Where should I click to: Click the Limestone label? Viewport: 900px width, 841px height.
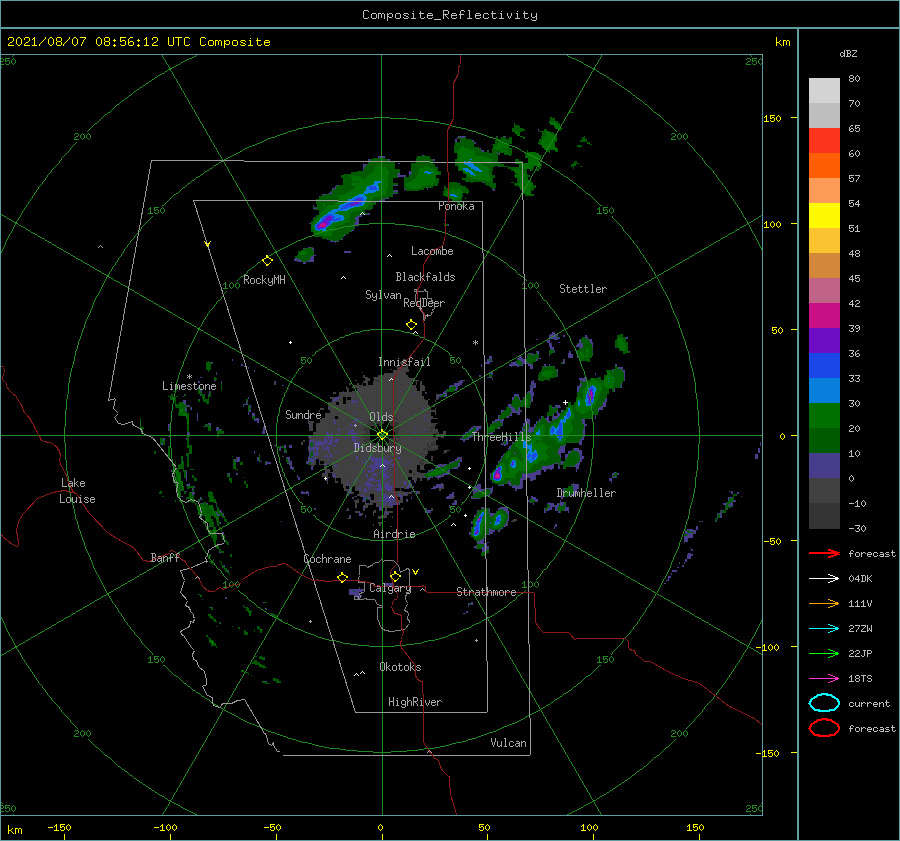[x=189, y=386]
